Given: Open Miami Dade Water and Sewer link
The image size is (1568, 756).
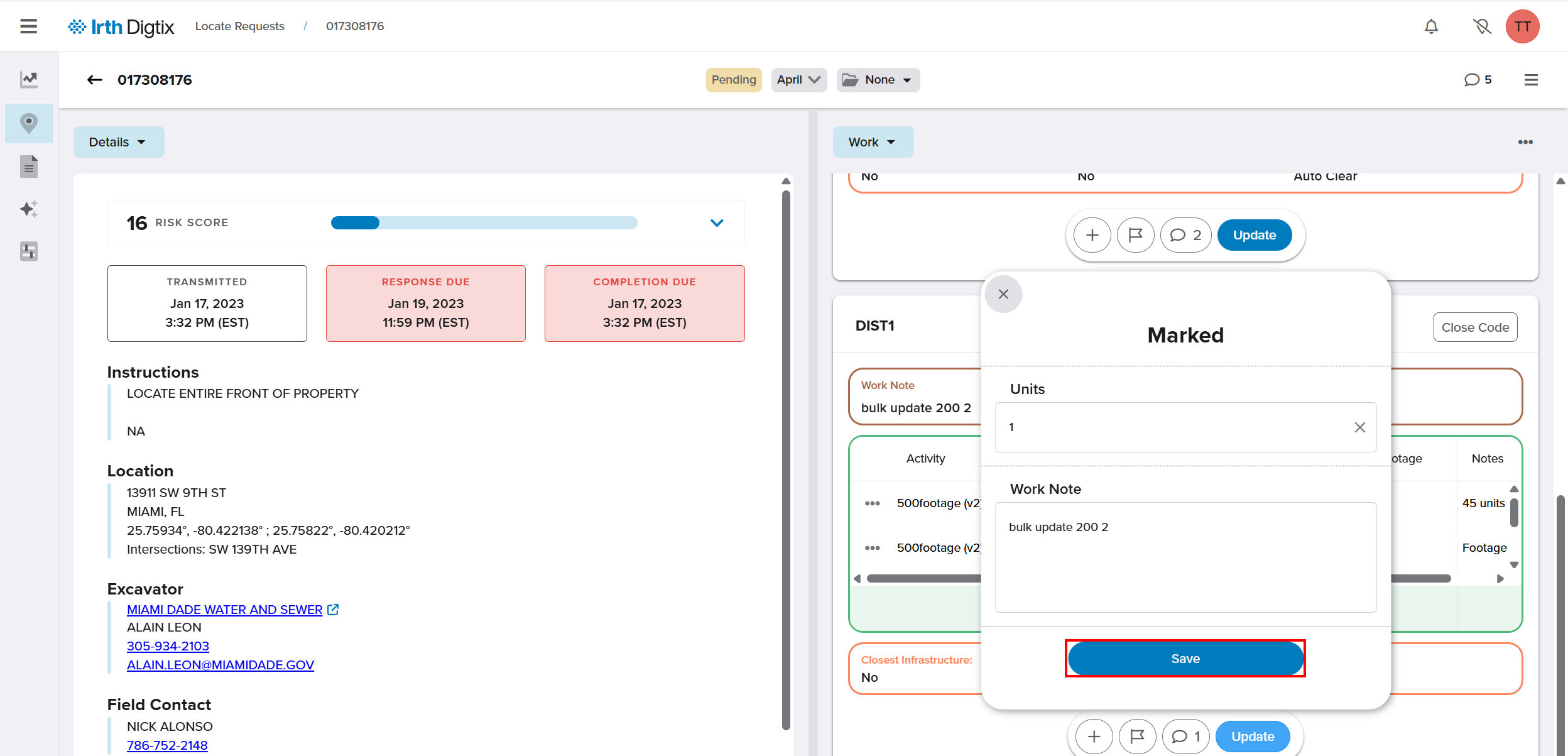Looking at the screenshot, I should pos(224,610).
